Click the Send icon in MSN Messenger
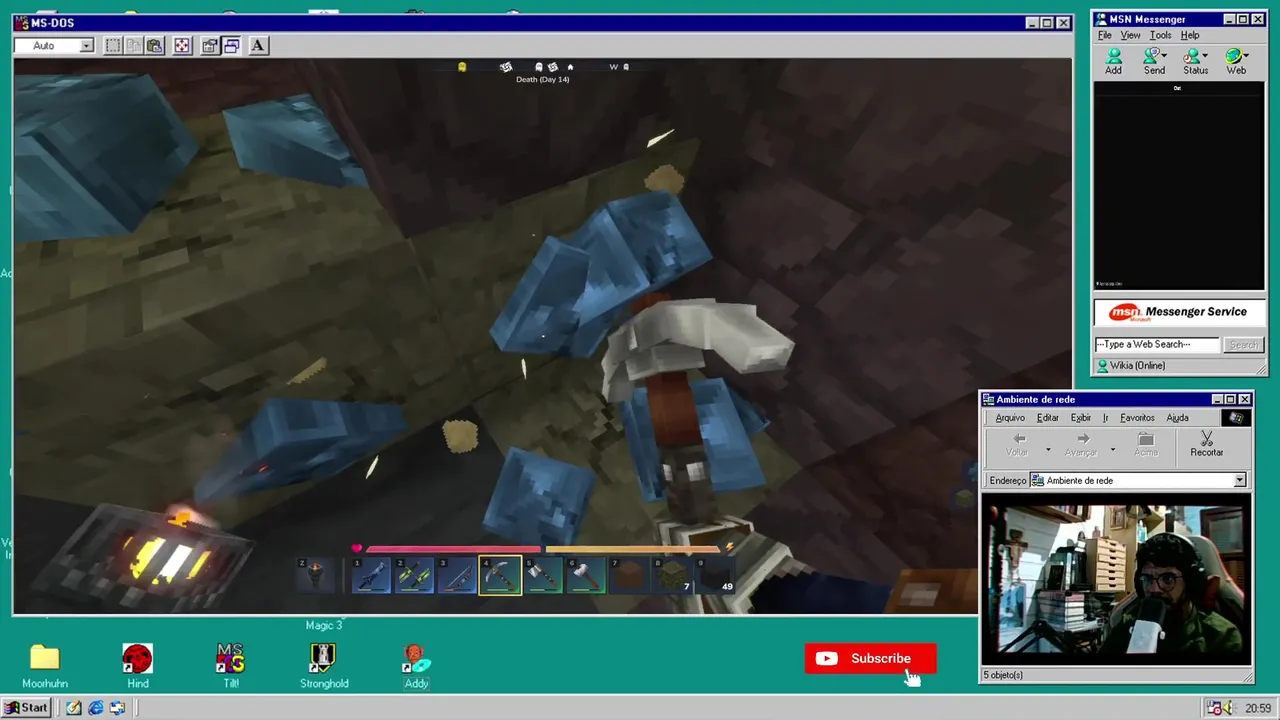 click(x=1154, y=62)
